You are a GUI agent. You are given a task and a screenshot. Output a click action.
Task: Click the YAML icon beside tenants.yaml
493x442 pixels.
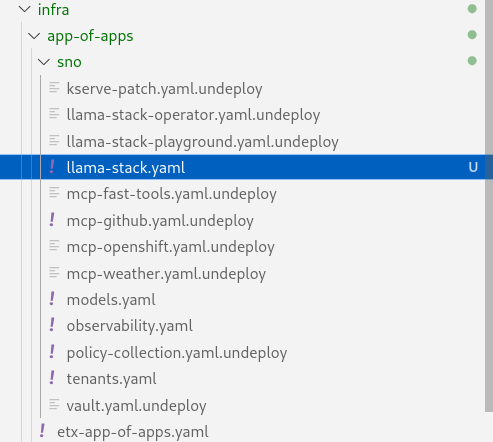[x=52, y=378]
